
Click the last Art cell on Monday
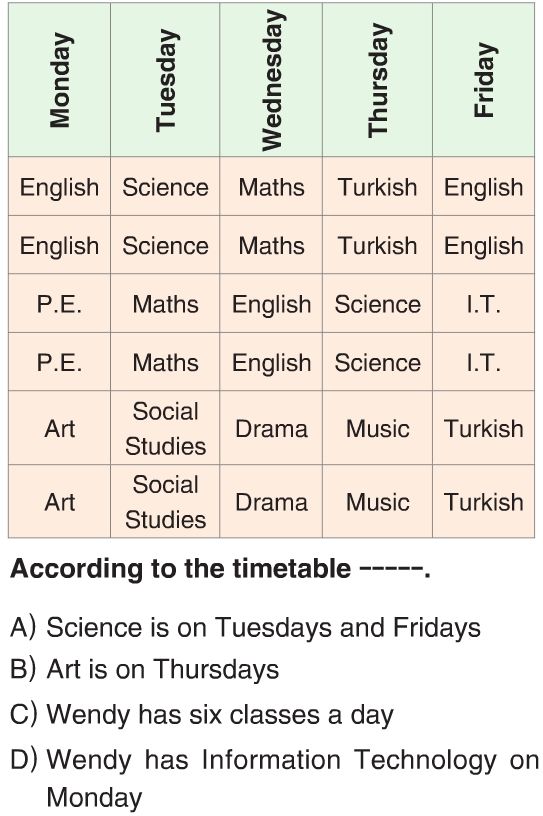59,502
